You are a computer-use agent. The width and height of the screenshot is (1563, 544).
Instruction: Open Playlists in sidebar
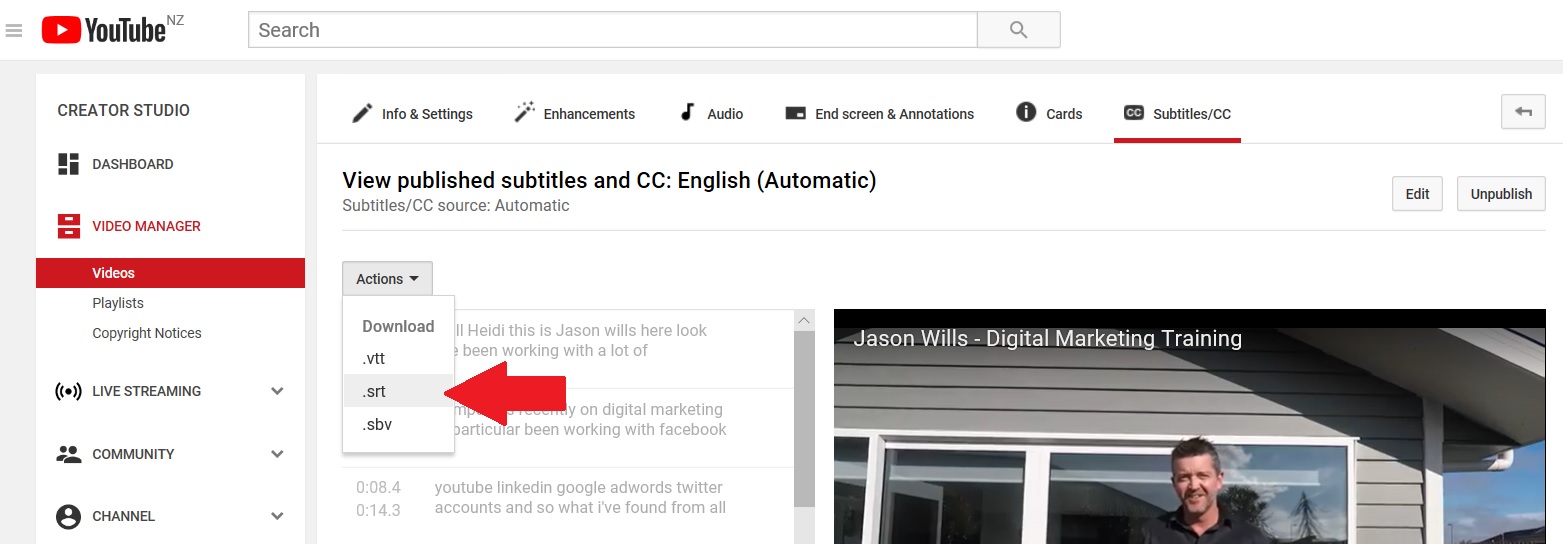coord(118,303)
